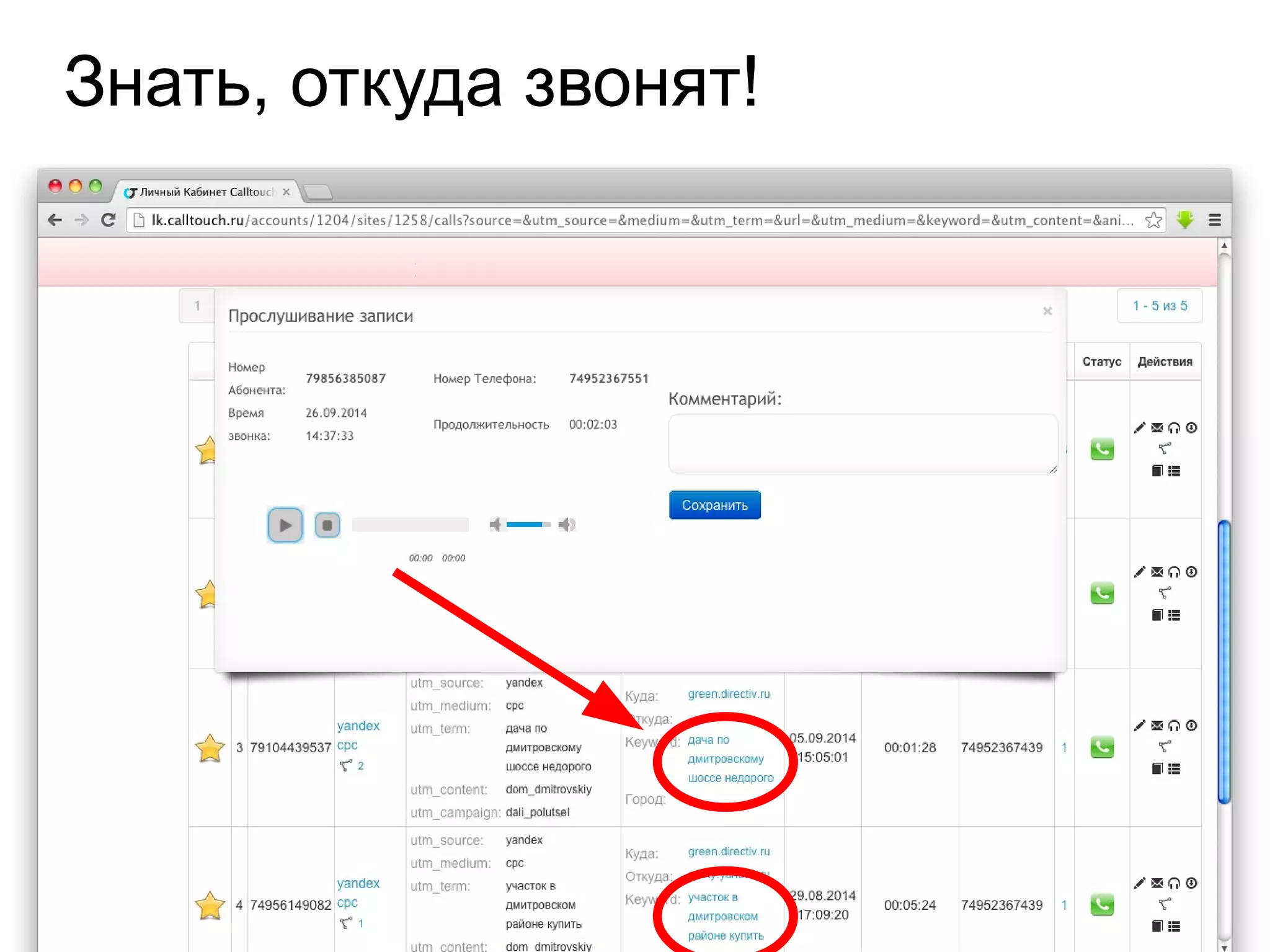Open the yandex source link for 79104439537
The image size is (1270, 952).
click(x=358, y=725)
